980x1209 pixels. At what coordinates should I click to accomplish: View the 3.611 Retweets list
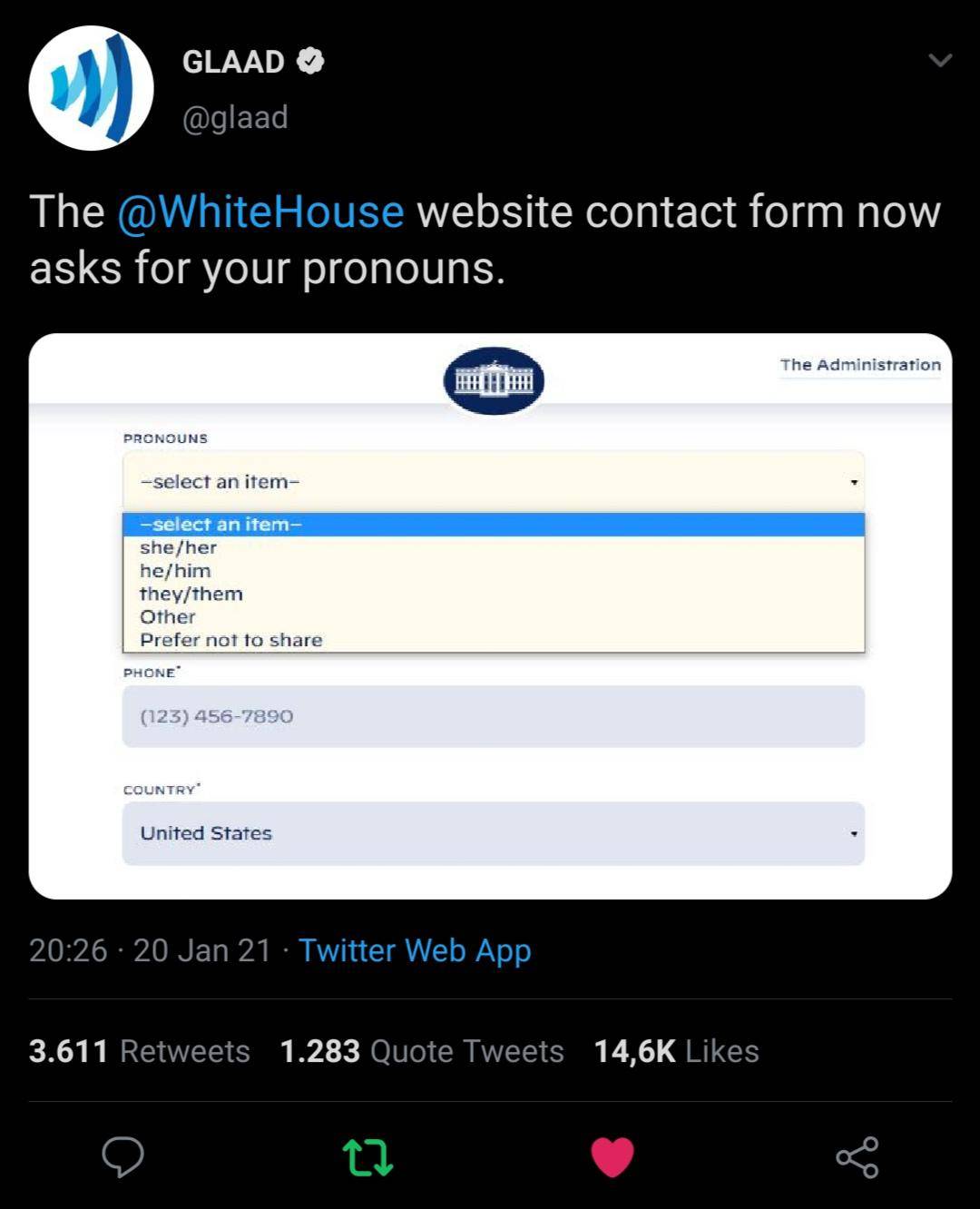click(140, 1051)
